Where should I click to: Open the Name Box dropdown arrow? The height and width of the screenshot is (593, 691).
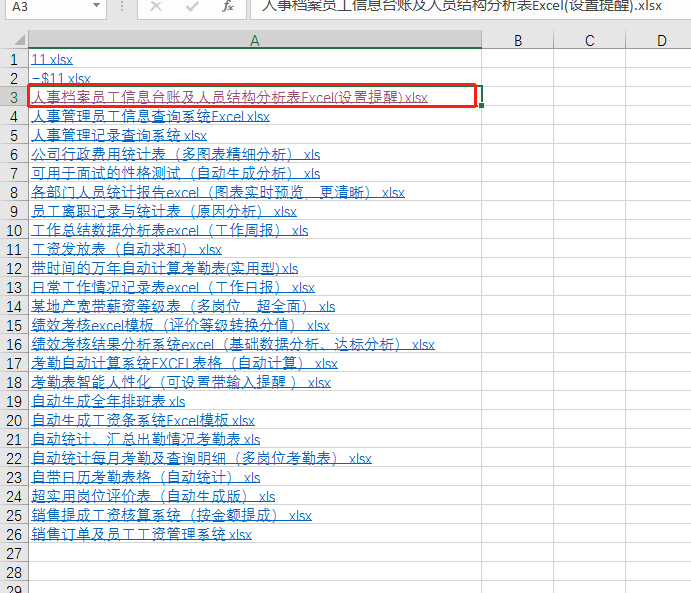coord(97,6)
